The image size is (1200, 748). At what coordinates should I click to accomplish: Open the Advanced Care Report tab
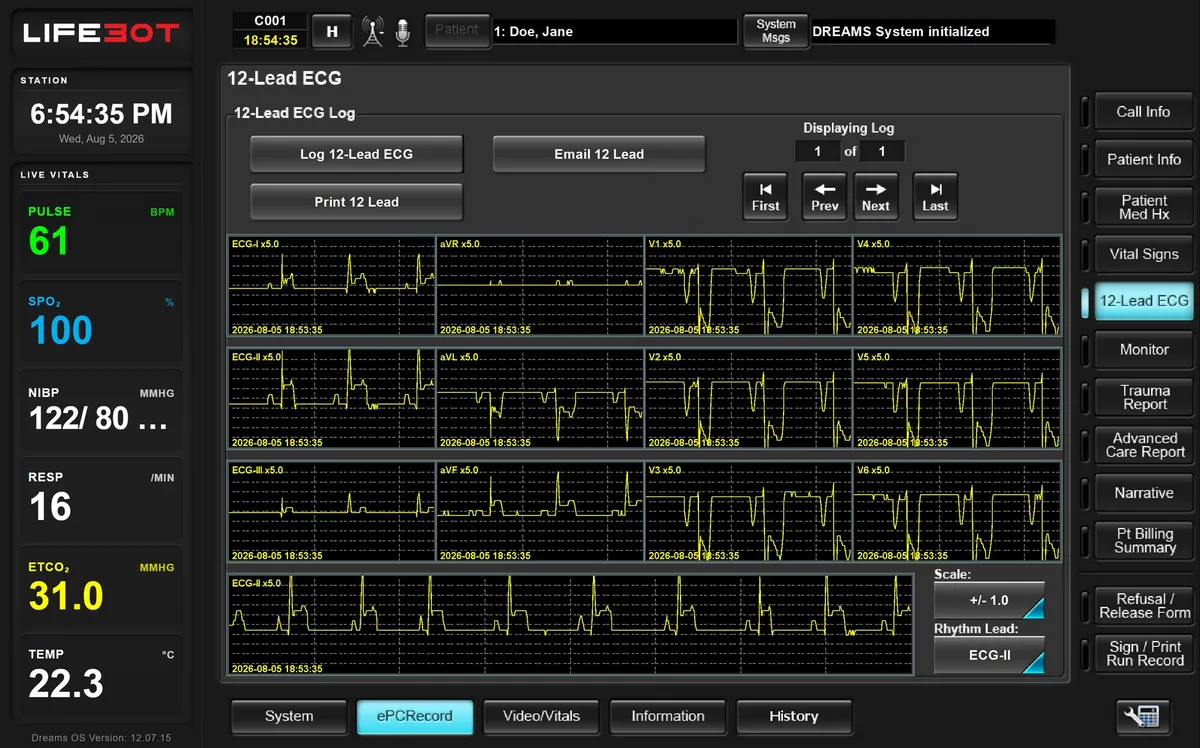point(1143,445)
